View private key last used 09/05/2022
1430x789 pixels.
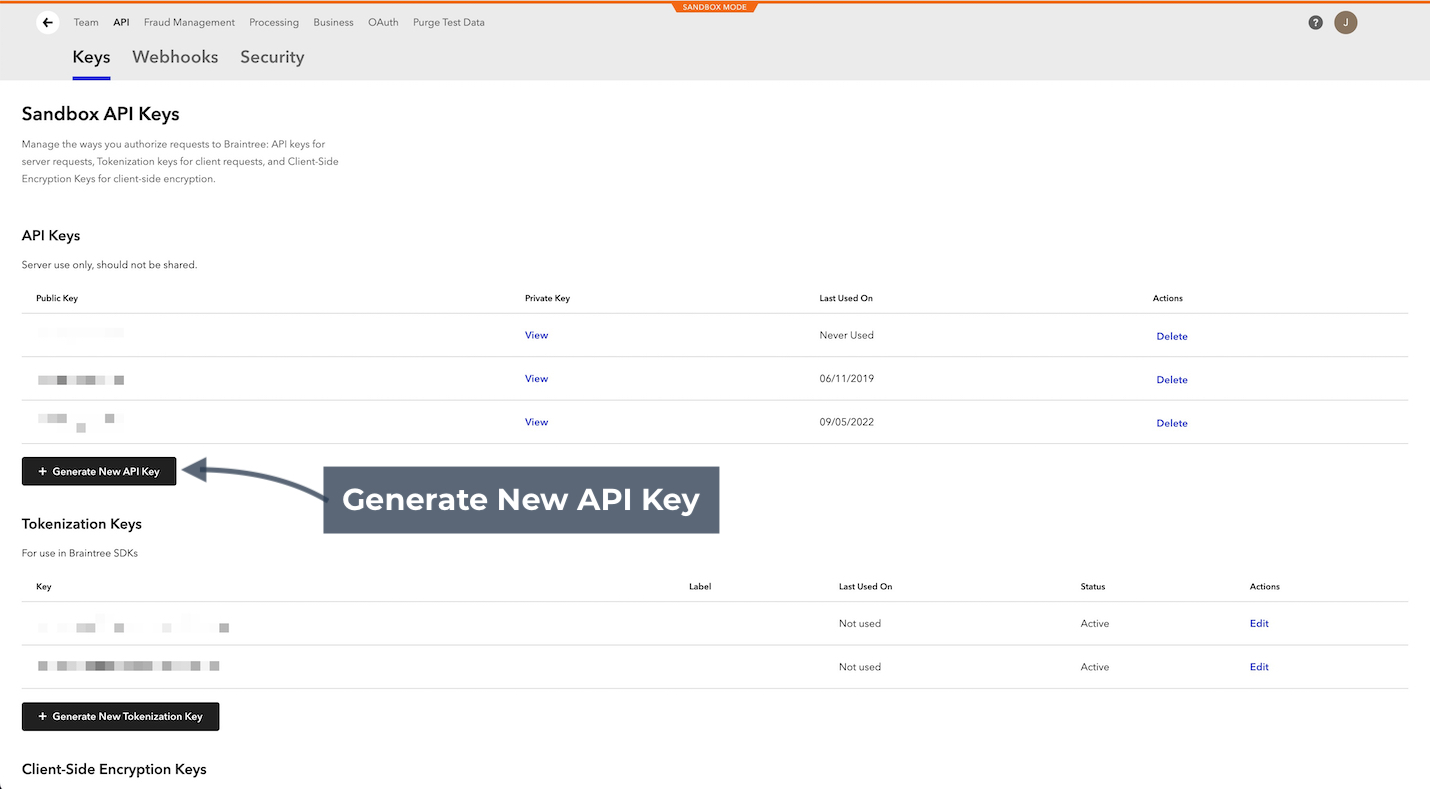536,422
